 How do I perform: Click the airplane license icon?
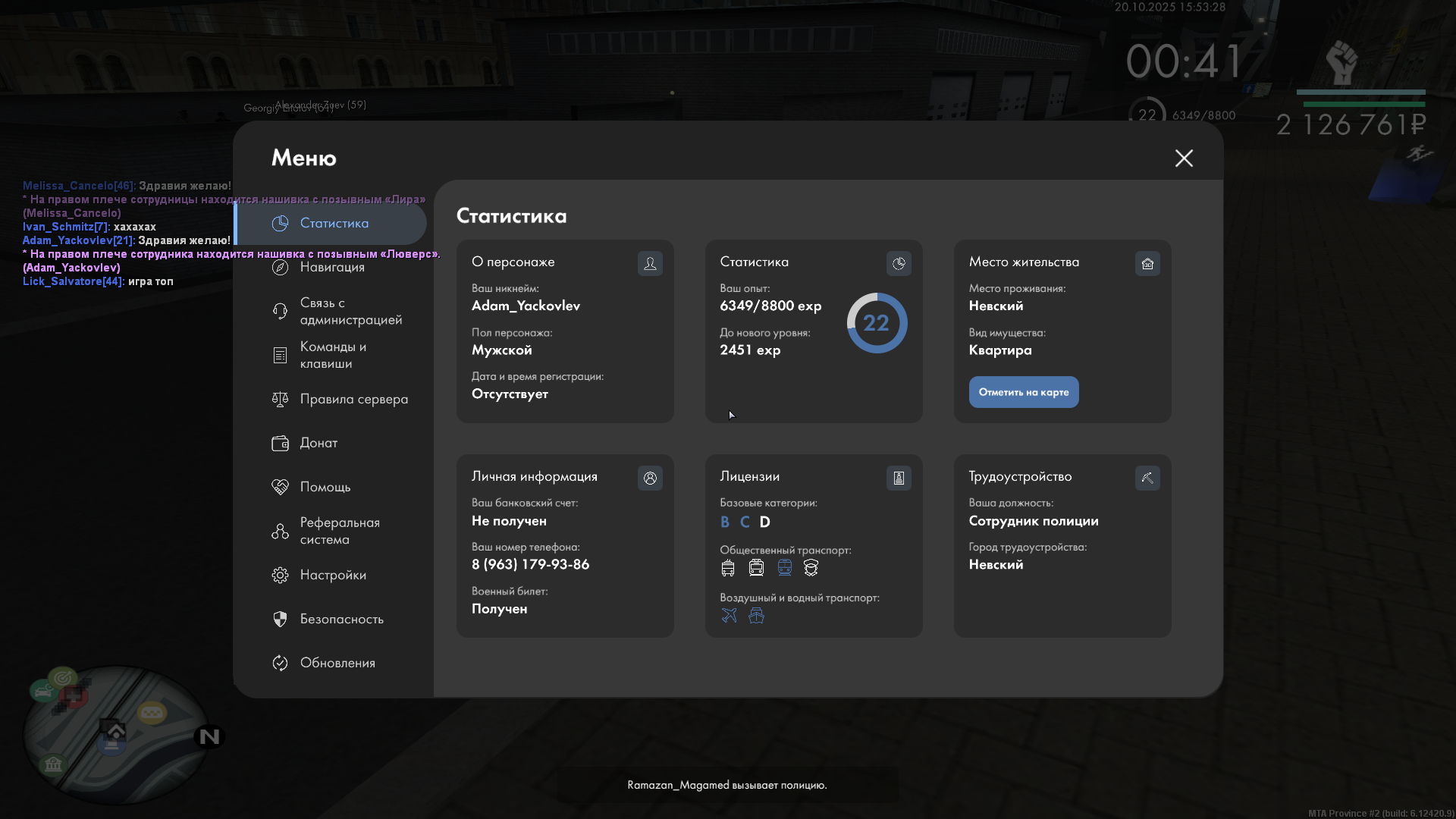click(729, 616)
